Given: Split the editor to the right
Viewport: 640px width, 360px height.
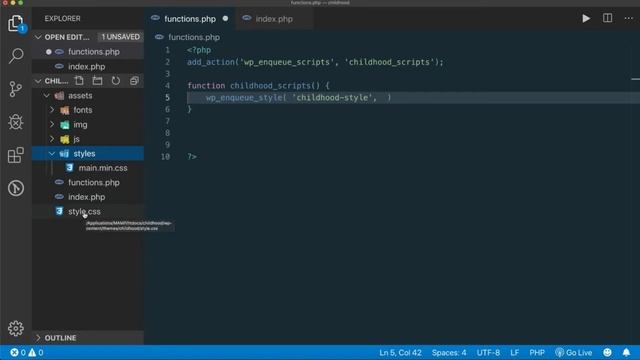Looking at the screenshot, I should click(x=607, y=18).
